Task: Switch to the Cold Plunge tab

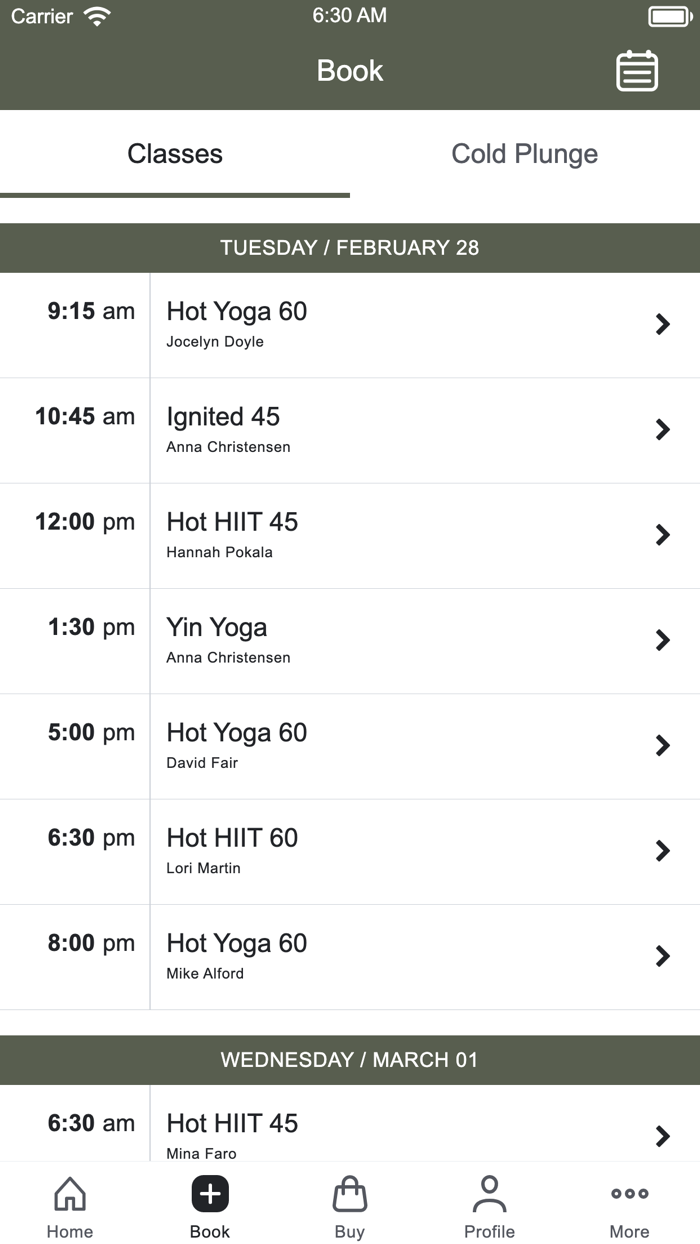Action: [x=524, y=153]
